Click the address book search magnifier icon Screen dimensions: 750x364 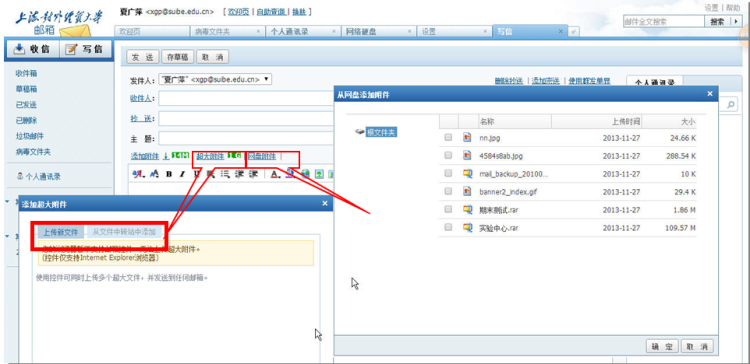732,105
